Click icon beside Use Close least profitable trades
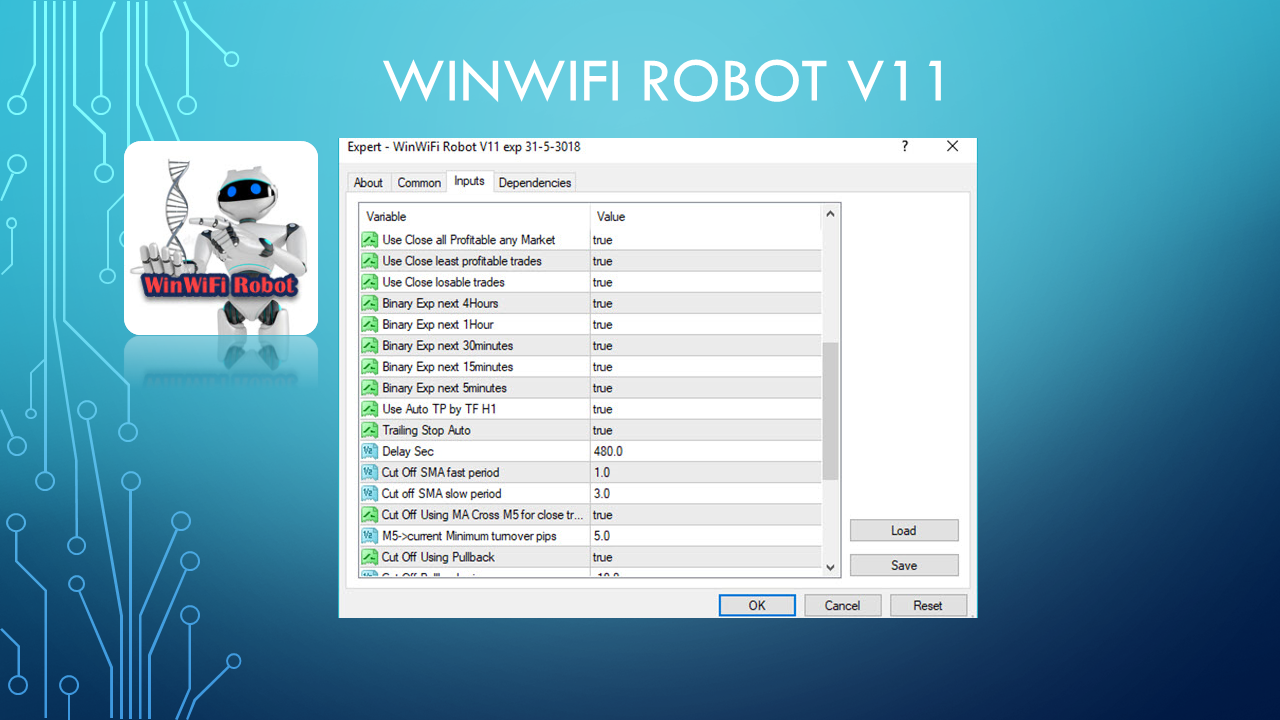Image resolution: width=1280 pixels, height=720 pixels. pyautogui.click(x=370, y=261)
